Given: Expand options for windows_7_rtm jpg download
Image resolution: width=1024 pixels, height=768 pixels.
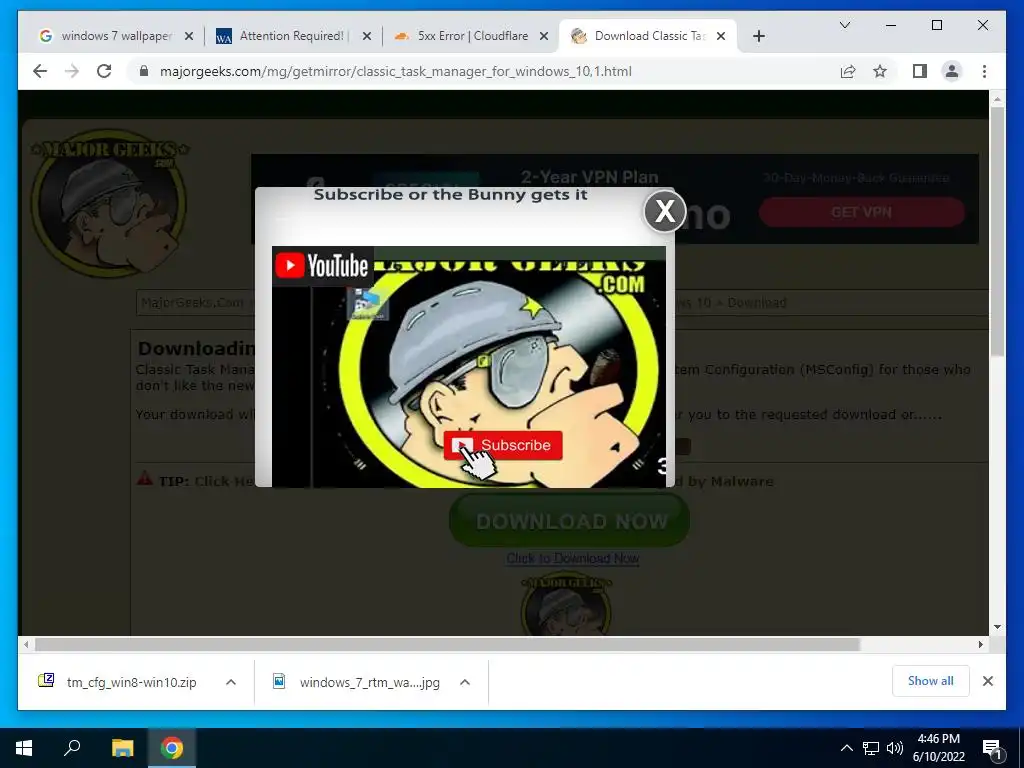Looking at the screenshot, I should pos(465,682).
